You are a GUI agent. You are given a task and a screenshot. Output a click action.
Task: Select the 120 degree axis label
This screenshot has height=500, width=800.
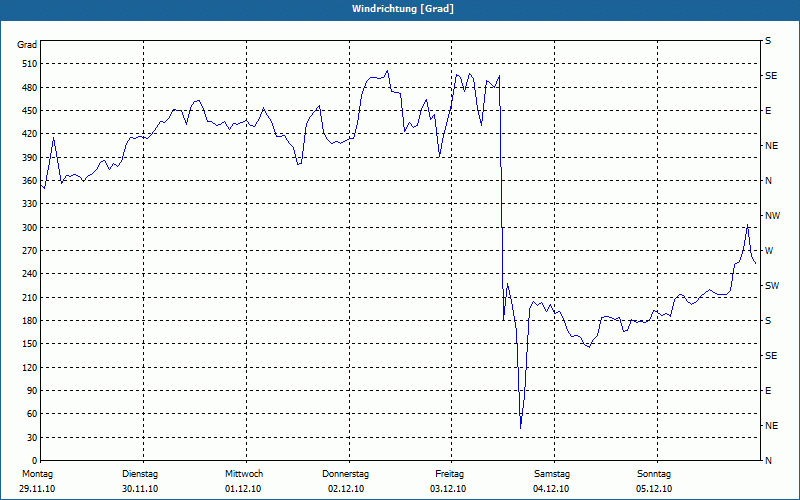tap(30, 367)
